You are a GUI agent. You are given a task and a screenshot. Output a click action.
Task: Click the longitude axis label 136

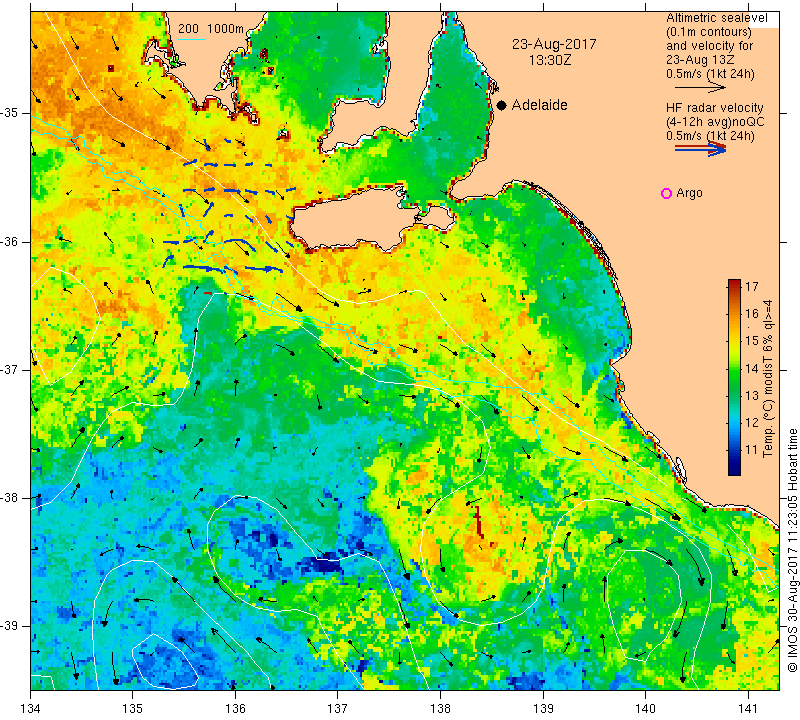point(235,709)
